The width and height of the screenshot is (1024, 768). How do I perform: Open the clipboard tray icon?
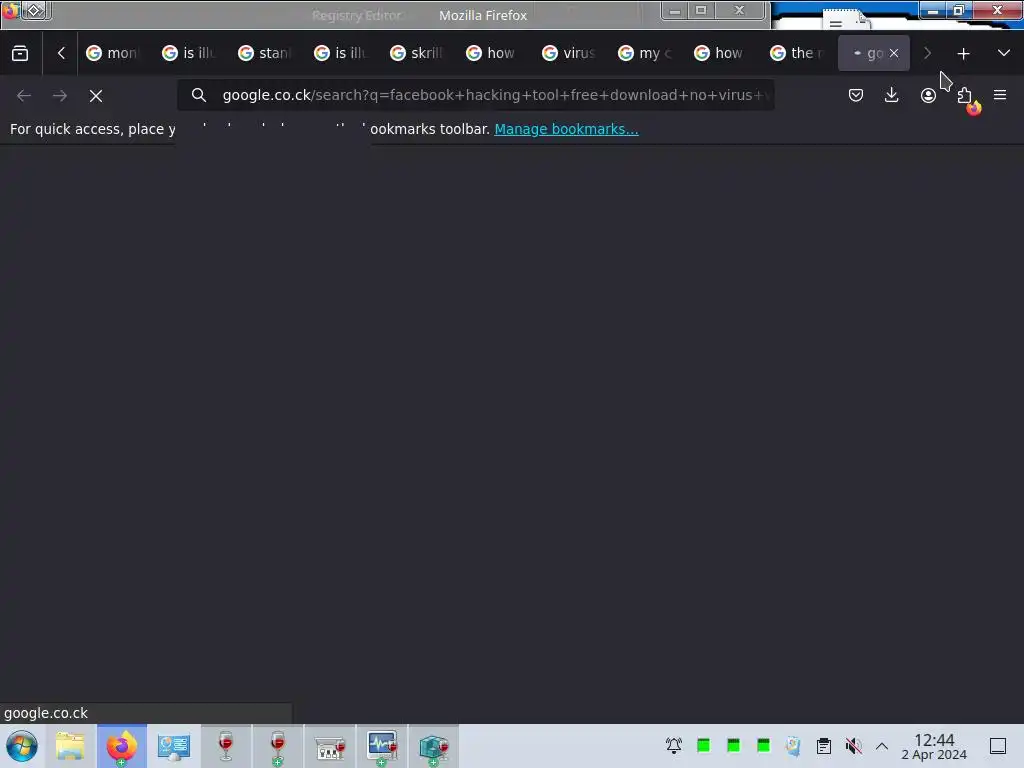[x=824, y=745]
